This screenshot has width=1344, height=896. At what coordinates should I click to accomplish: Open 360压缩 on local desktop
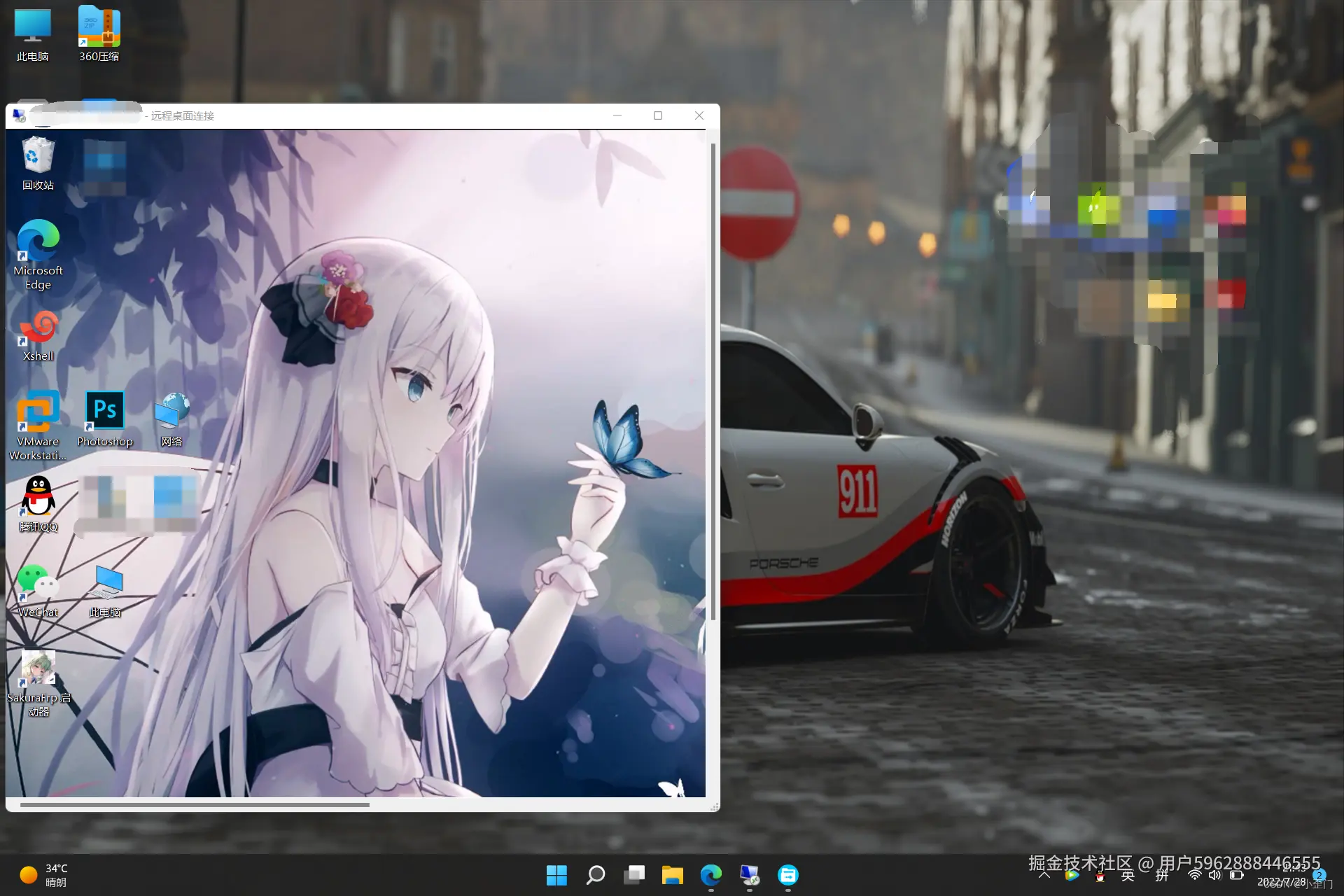(x=99, y=28)
